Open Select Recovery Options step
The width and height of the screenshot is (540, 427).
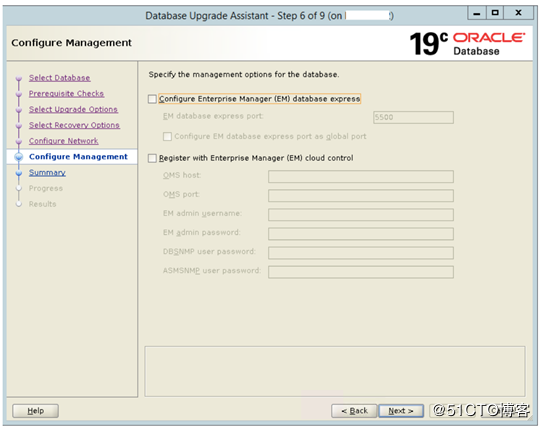click(74, 125)
